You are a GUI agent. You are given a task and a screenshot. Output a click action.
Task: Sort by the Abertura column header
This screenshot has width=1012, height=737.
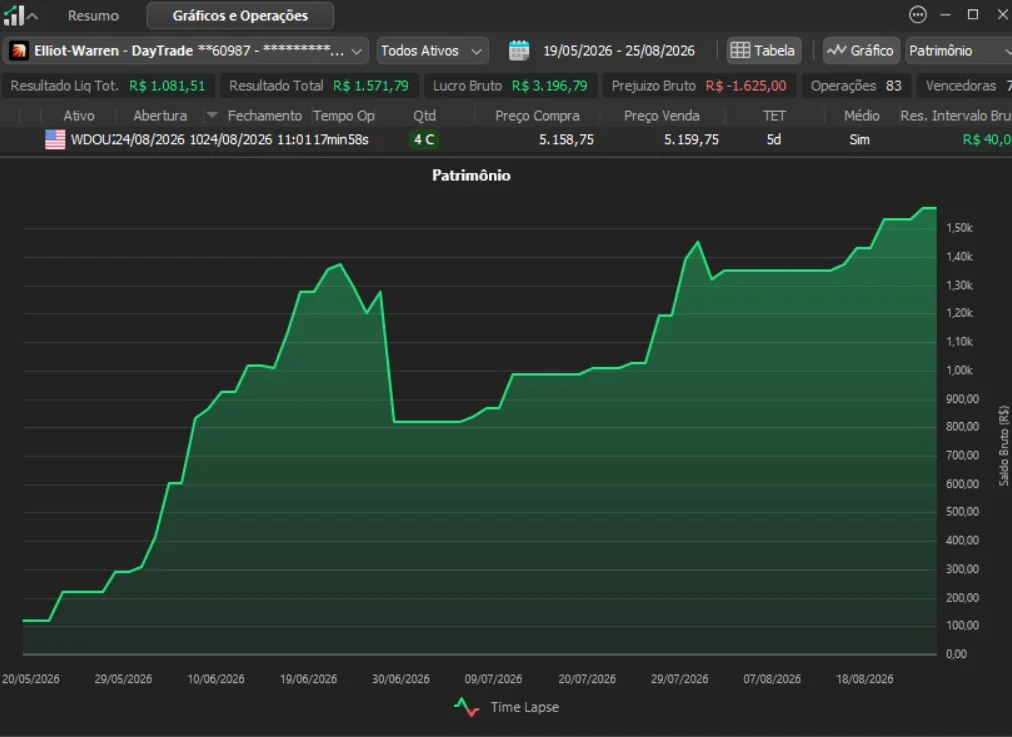coord(160,116)
